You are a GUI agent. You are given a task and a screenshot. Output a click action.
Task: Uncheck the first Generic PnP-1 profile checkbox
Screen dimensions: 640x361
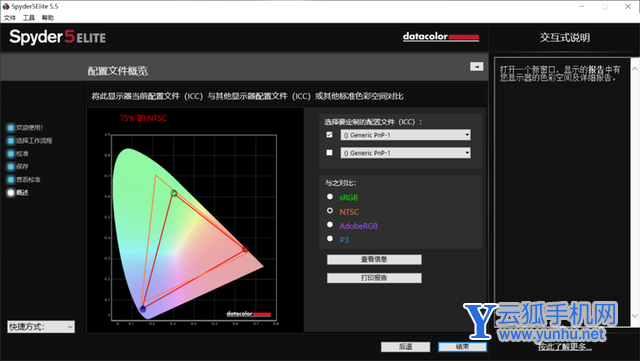(329, 135)
